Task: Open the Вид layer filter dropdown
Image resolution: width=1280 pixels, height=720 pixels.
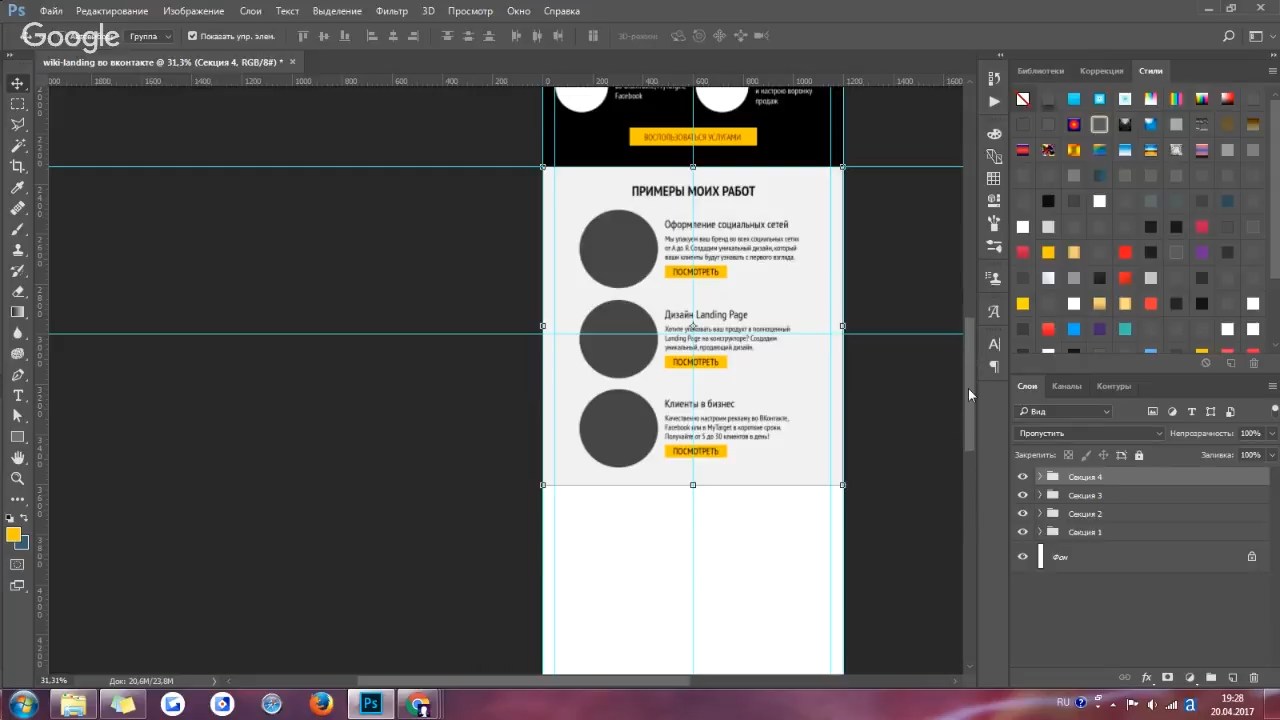Action: (1064, 411)
